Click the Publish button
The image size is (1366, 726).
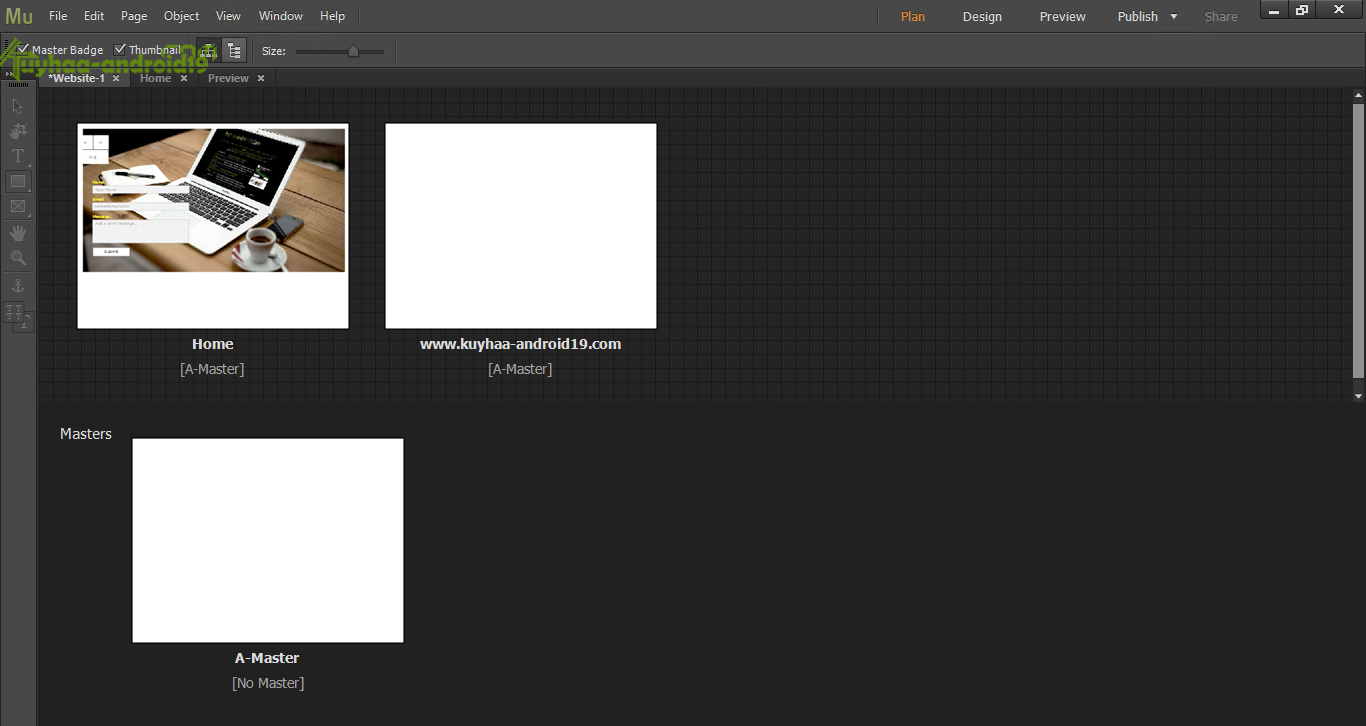click(1137, 16)
